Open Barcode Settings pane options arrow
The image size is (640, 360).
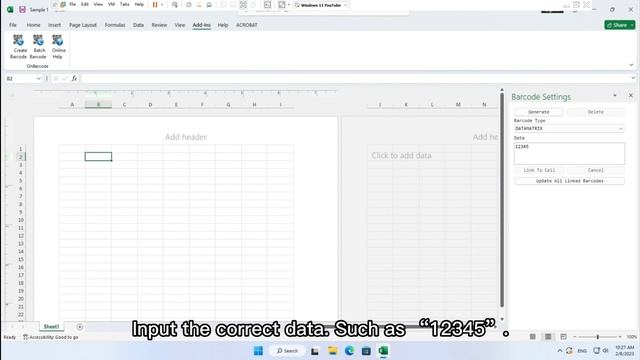[615, 96]
